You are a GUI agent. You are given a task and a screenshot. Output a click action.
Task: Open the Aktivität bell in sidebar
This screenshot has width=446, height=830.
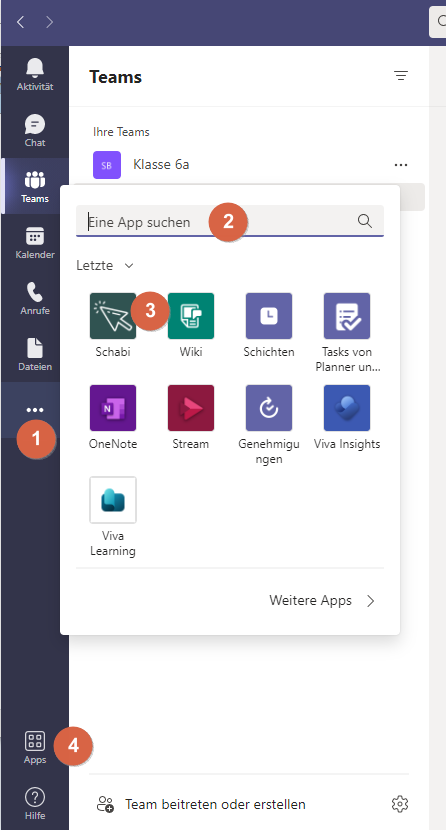click(x=35, y=75)
